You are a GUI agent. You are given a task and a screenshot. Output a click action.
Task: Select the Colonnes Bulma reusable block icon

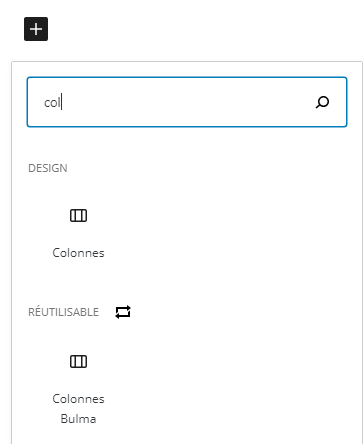tap(78, 361)
